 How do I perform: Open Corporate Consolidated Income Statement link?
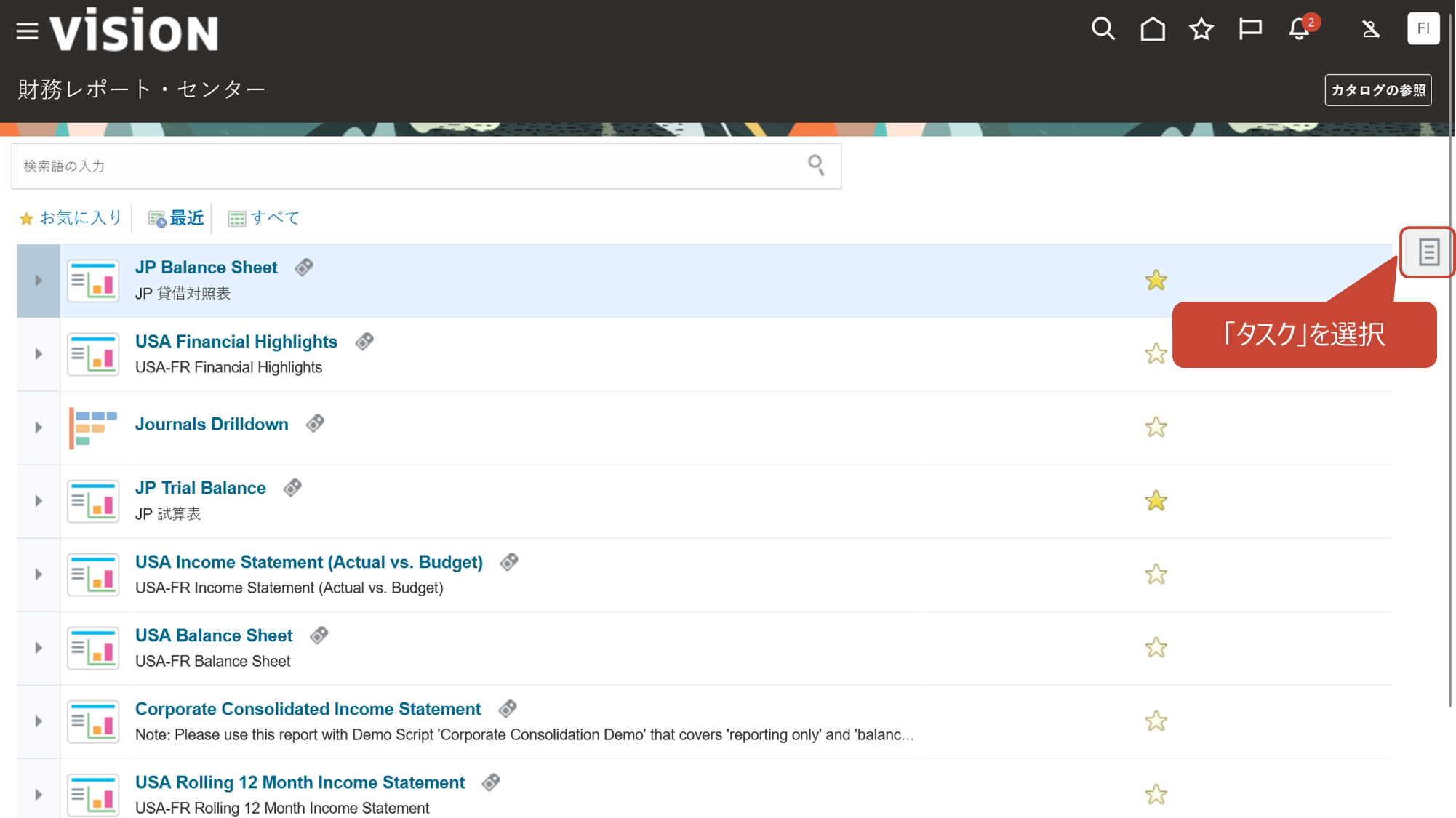[308, 709]
